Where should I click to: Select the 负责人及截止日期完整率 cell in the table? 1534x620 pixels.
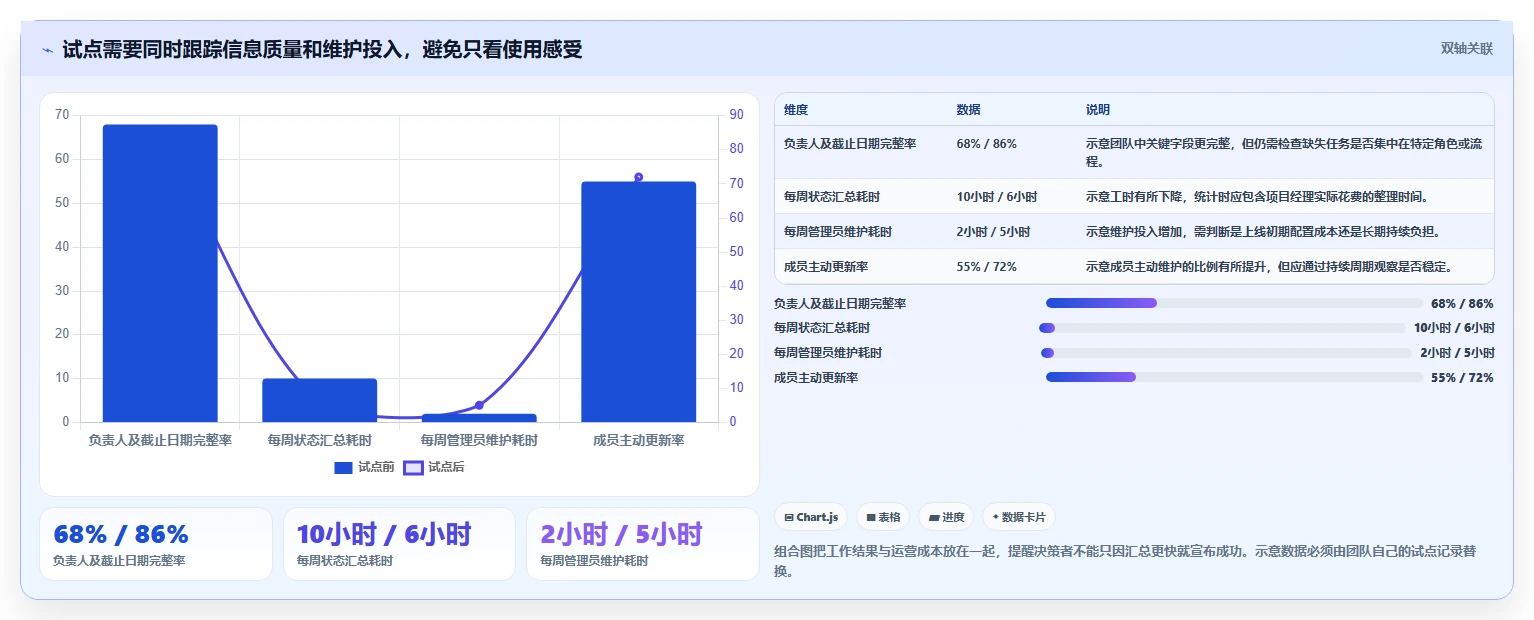tap(850, 144)
